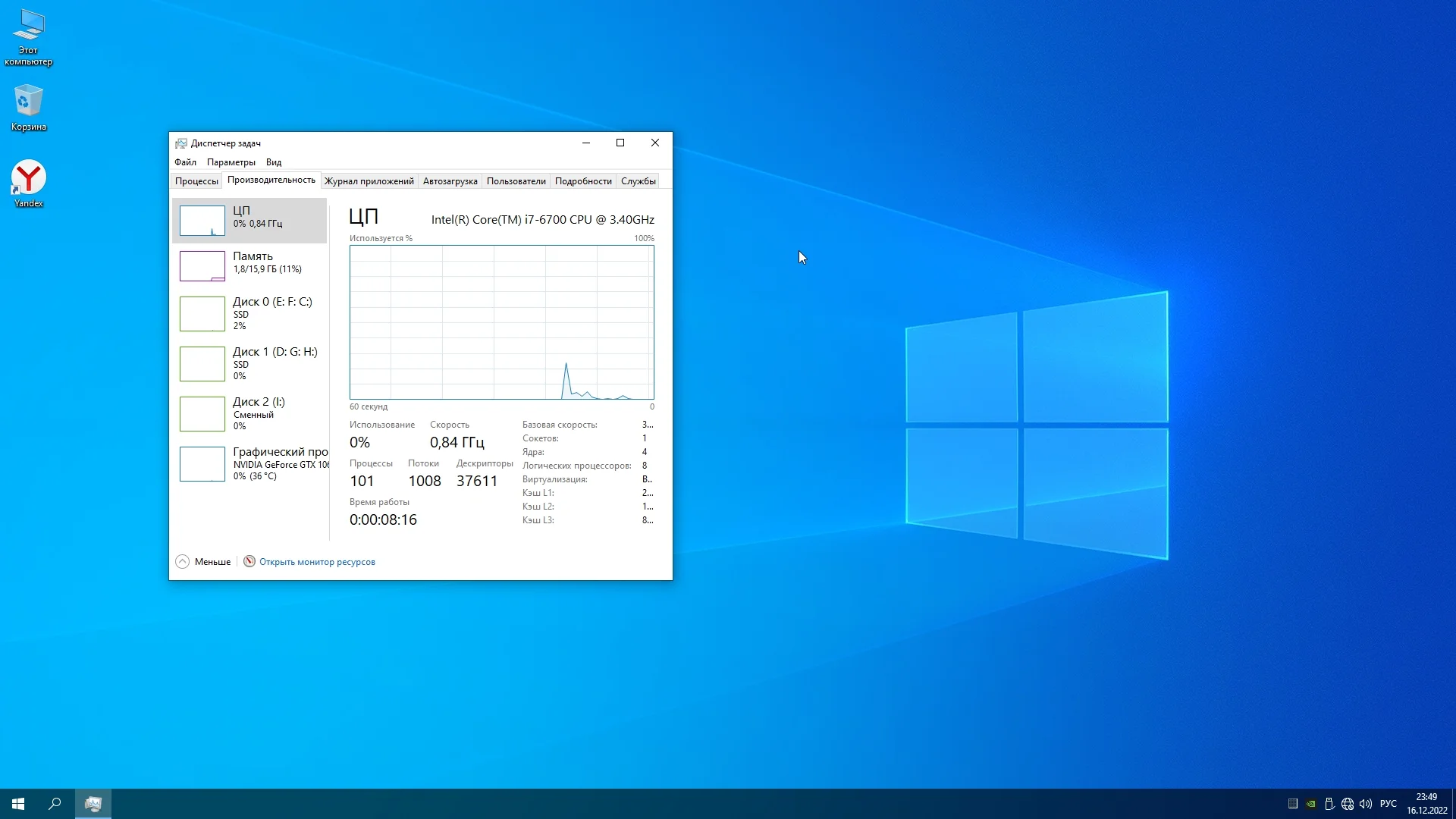Open the Yandex browser desktop shortcut
The width and height of the screenshot is (1456, 819).
click(28, 180)
